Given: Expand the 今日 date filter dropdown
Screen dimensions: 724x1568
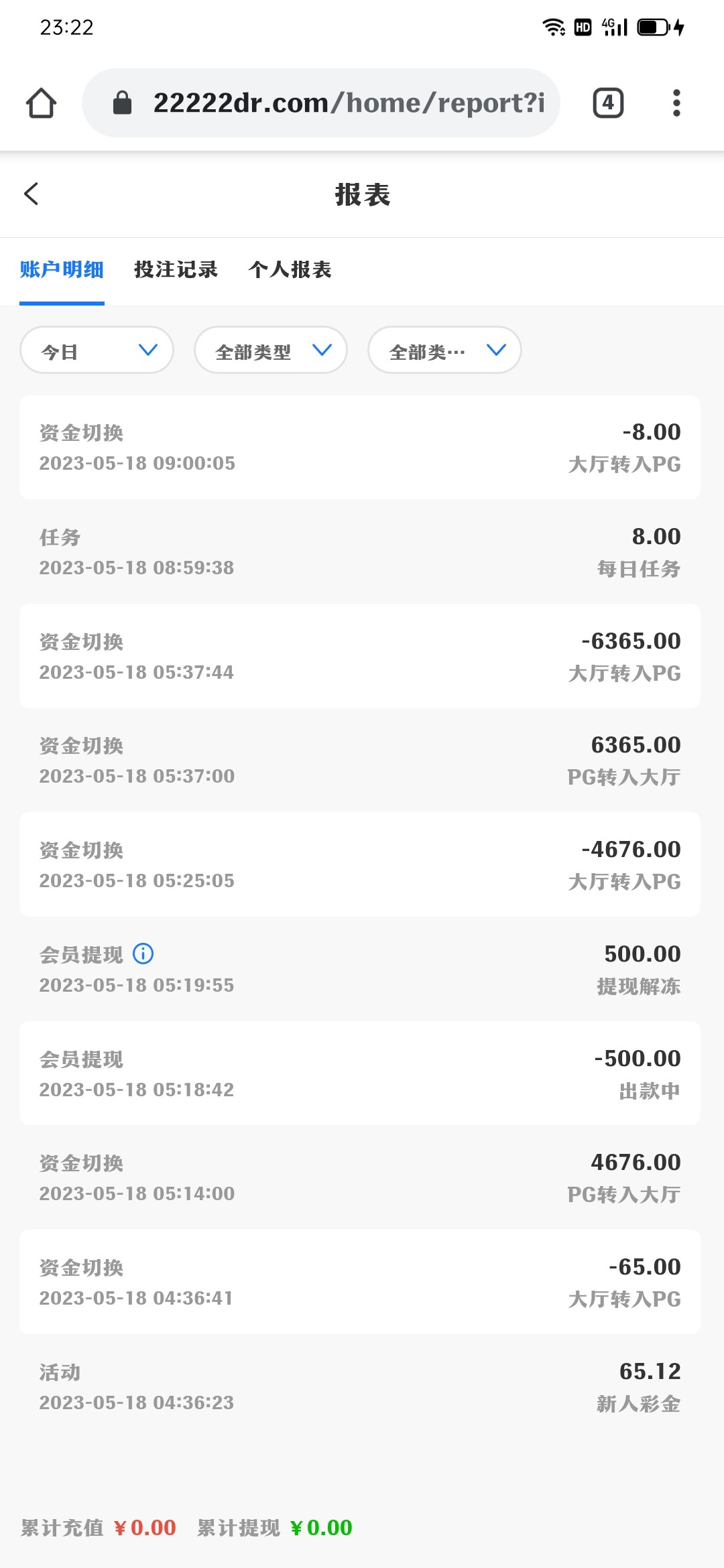Looking at the screenshot, I should (97, 350).
